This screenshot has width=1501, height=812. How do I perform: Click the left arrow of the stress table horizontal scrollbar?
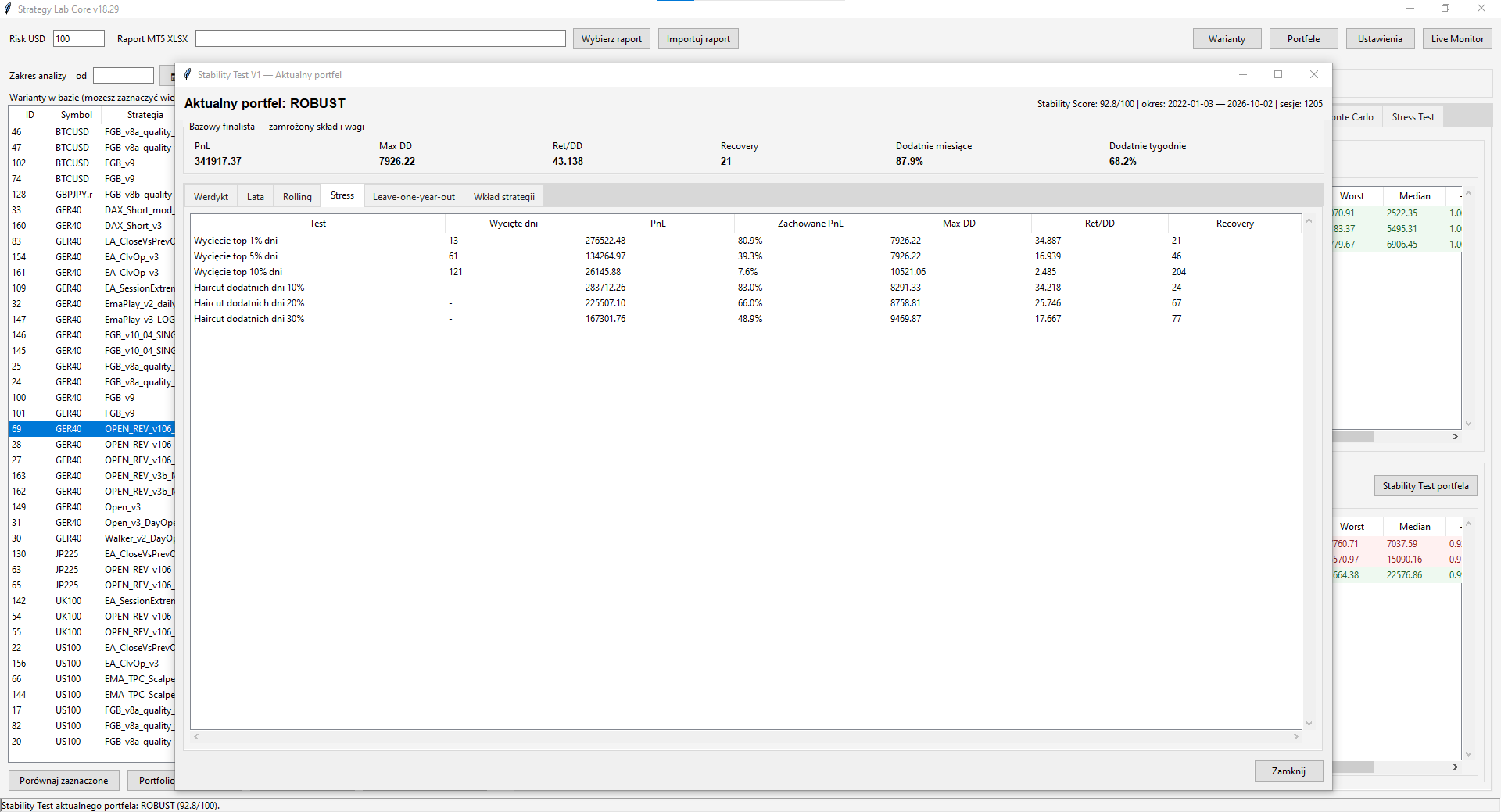point(196,736)
